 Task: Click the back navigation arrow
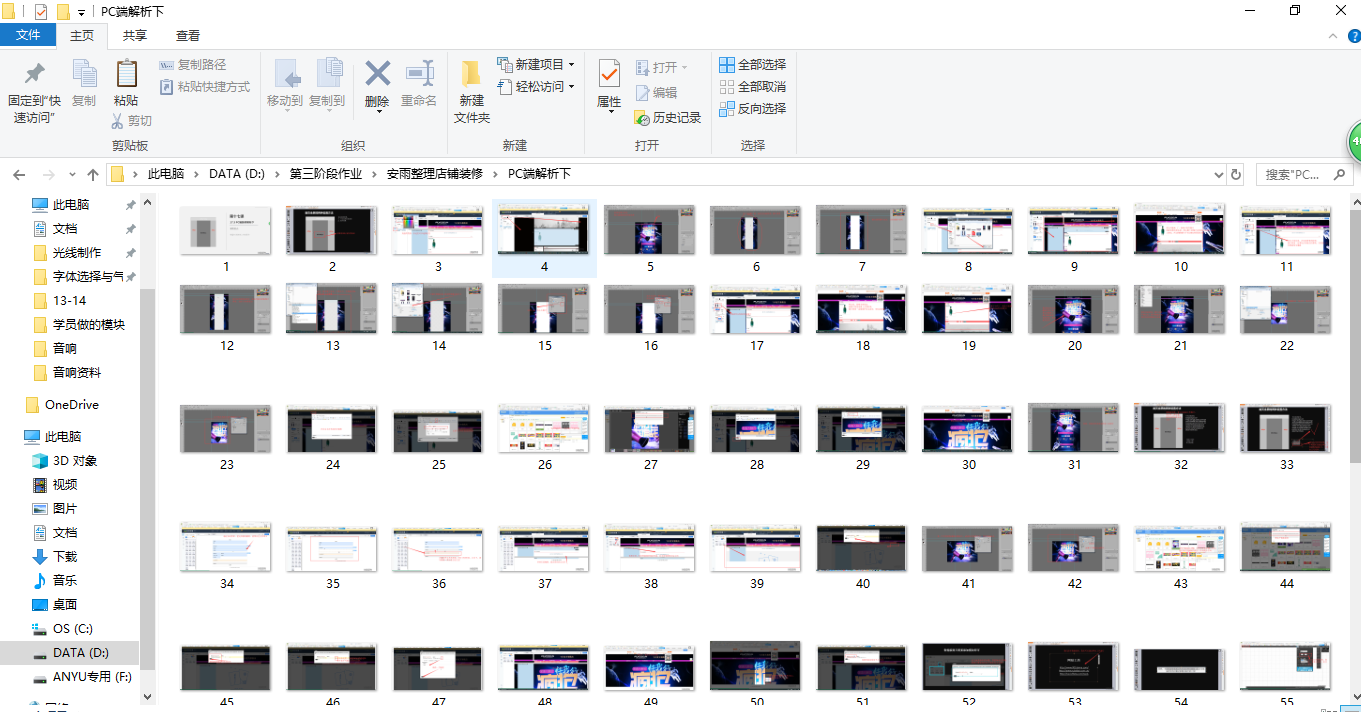(19, 173)
